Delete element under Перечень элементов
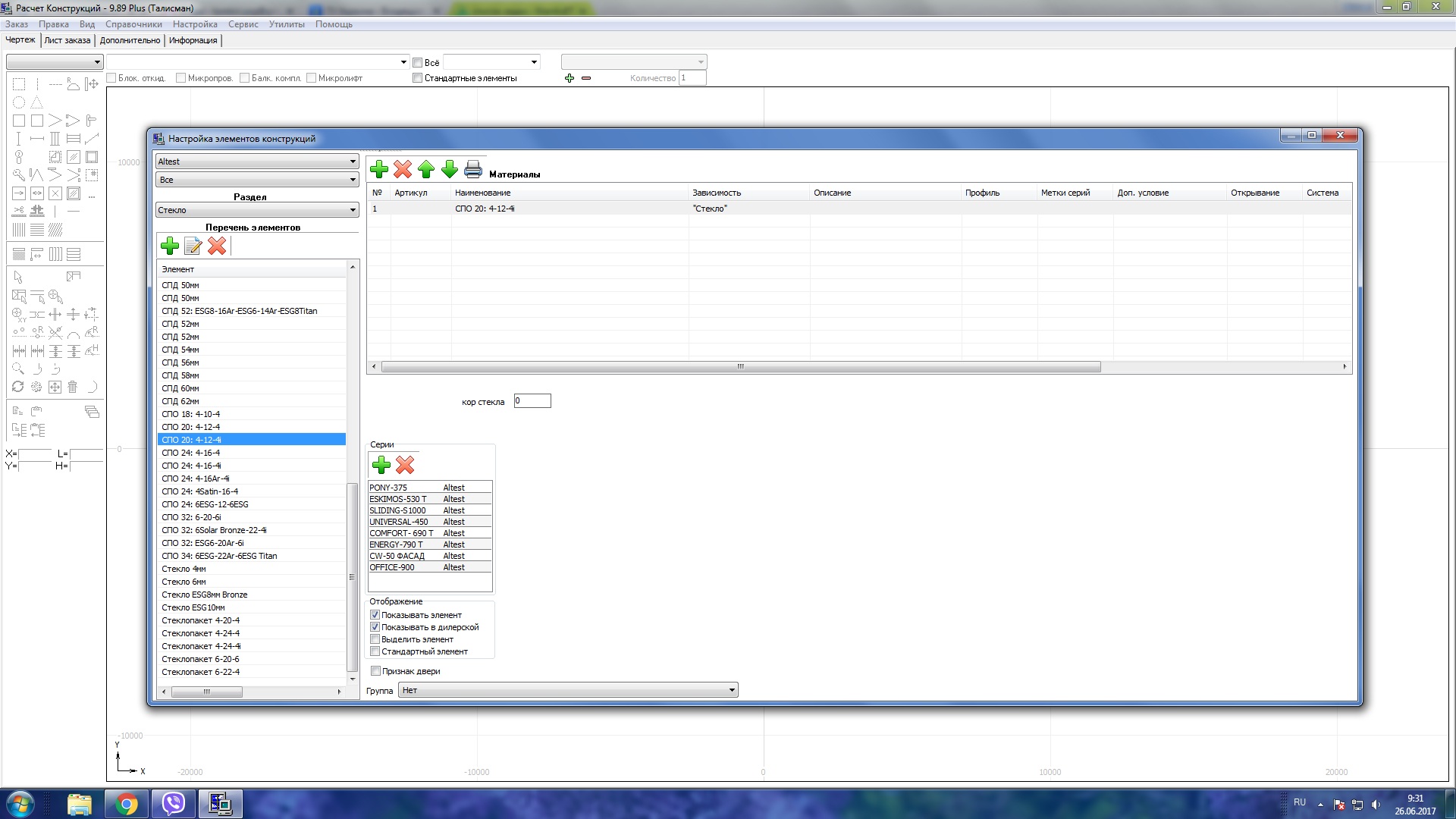The width and height of the screenshot is (1456, 819). [x=217, y=246]
